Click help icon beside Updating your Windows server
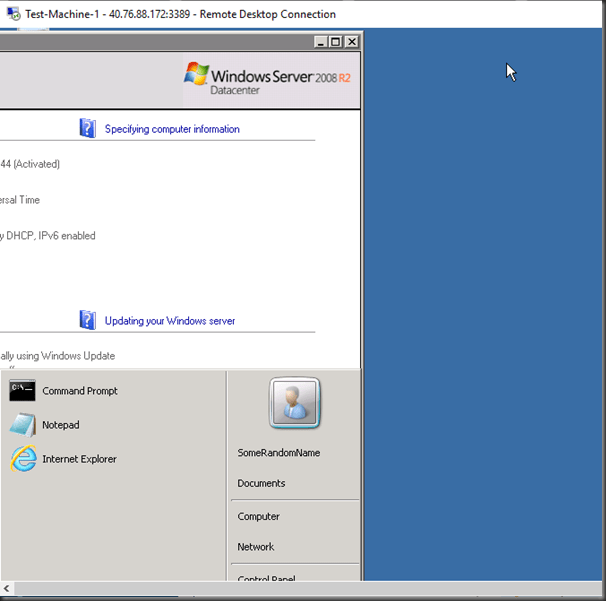Screen dimensions: 606x601 (x=88, y=320)
